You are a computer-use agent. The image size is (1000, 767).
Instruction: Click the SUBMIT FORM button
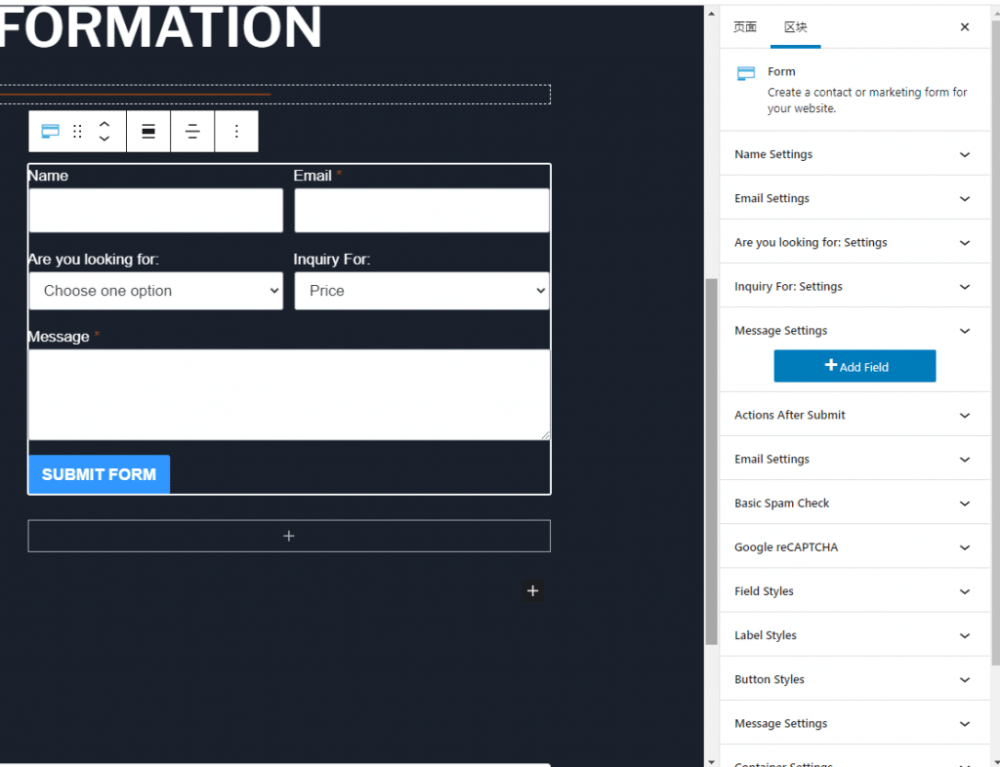pos(99,475)
